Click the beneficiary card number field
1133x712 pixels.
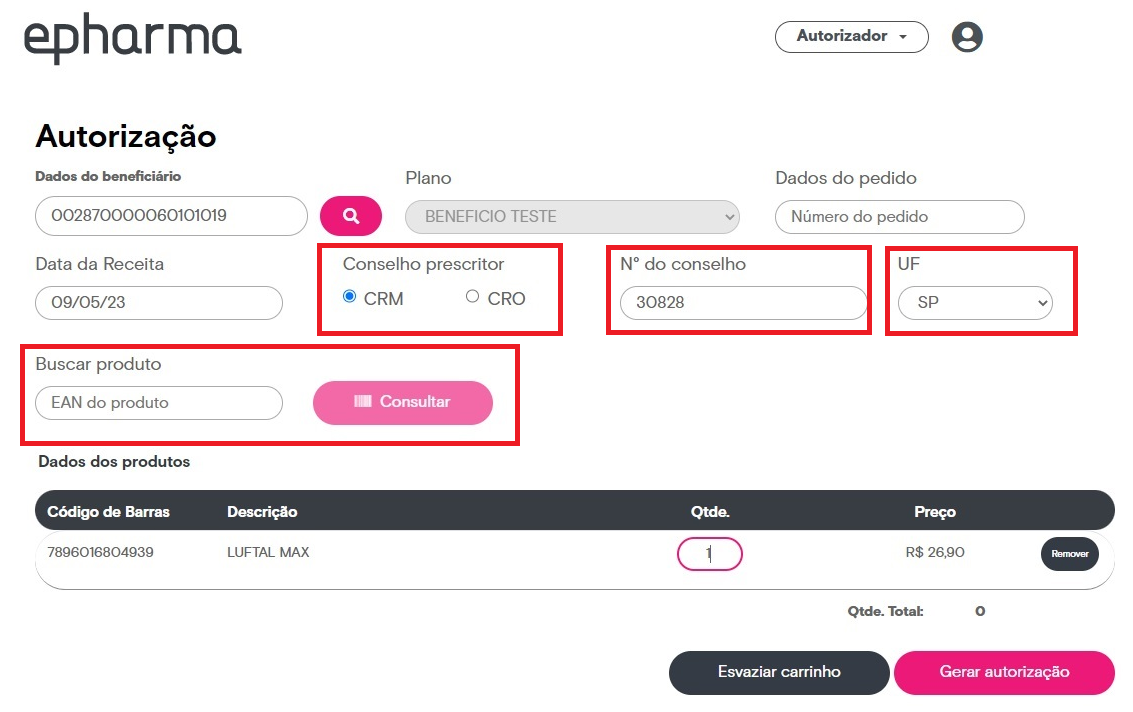171,215
